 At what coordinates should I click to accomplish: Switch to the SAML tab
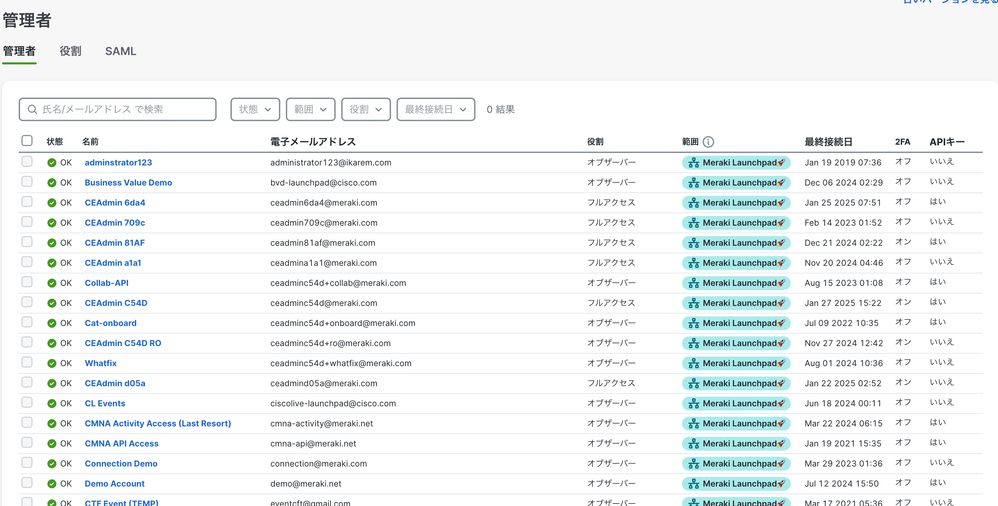point(120,51)
